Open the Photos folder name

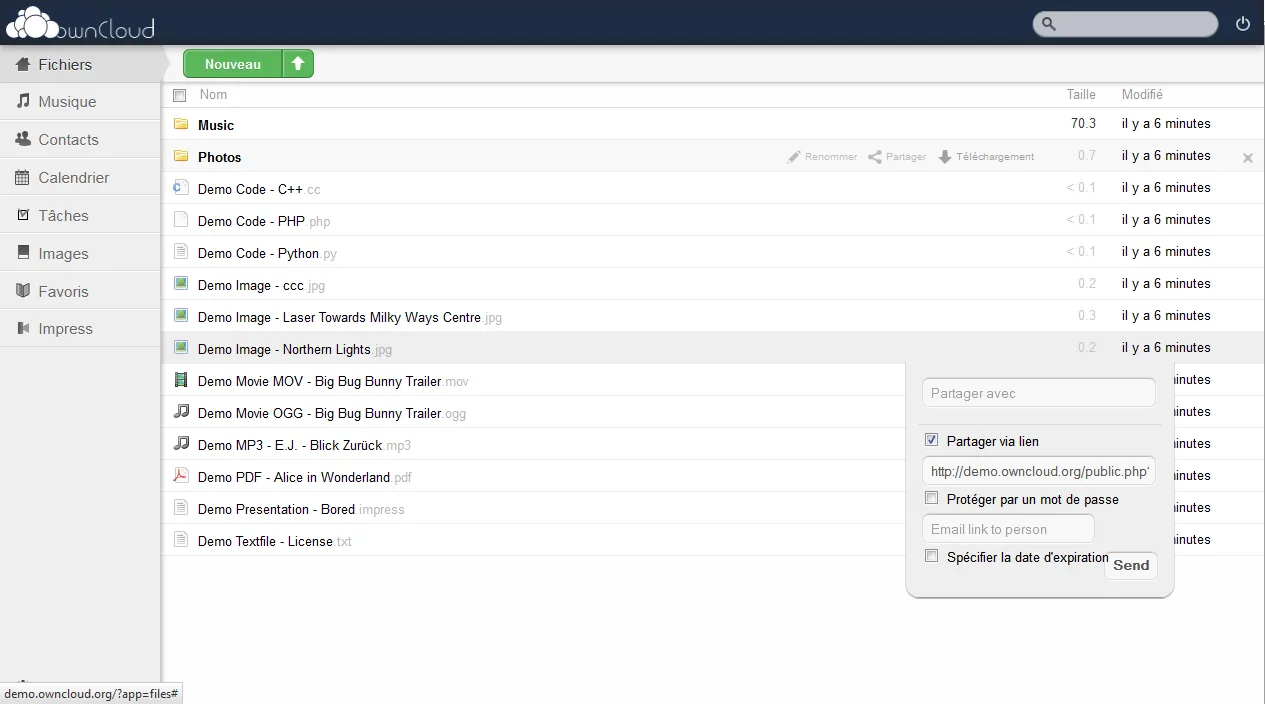220,157
